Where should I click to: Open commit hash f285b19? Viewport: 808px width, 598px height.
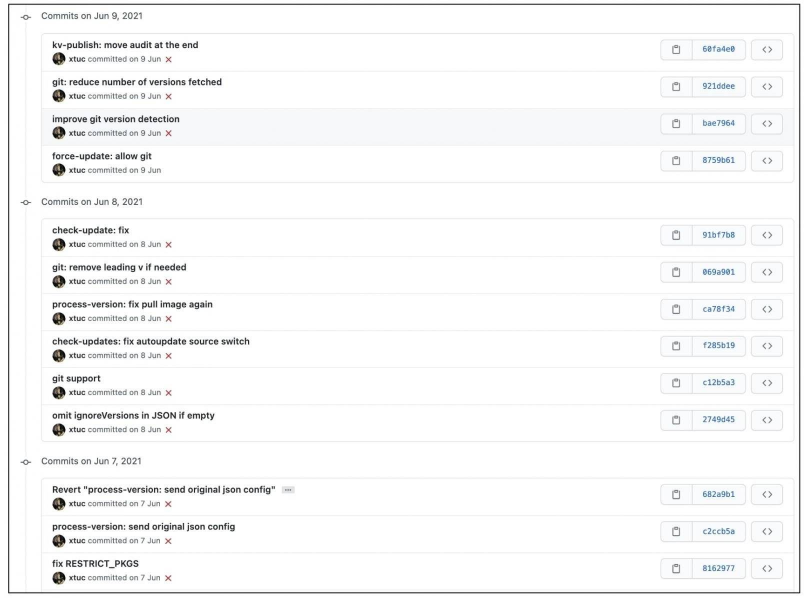(x=718, y=346)
